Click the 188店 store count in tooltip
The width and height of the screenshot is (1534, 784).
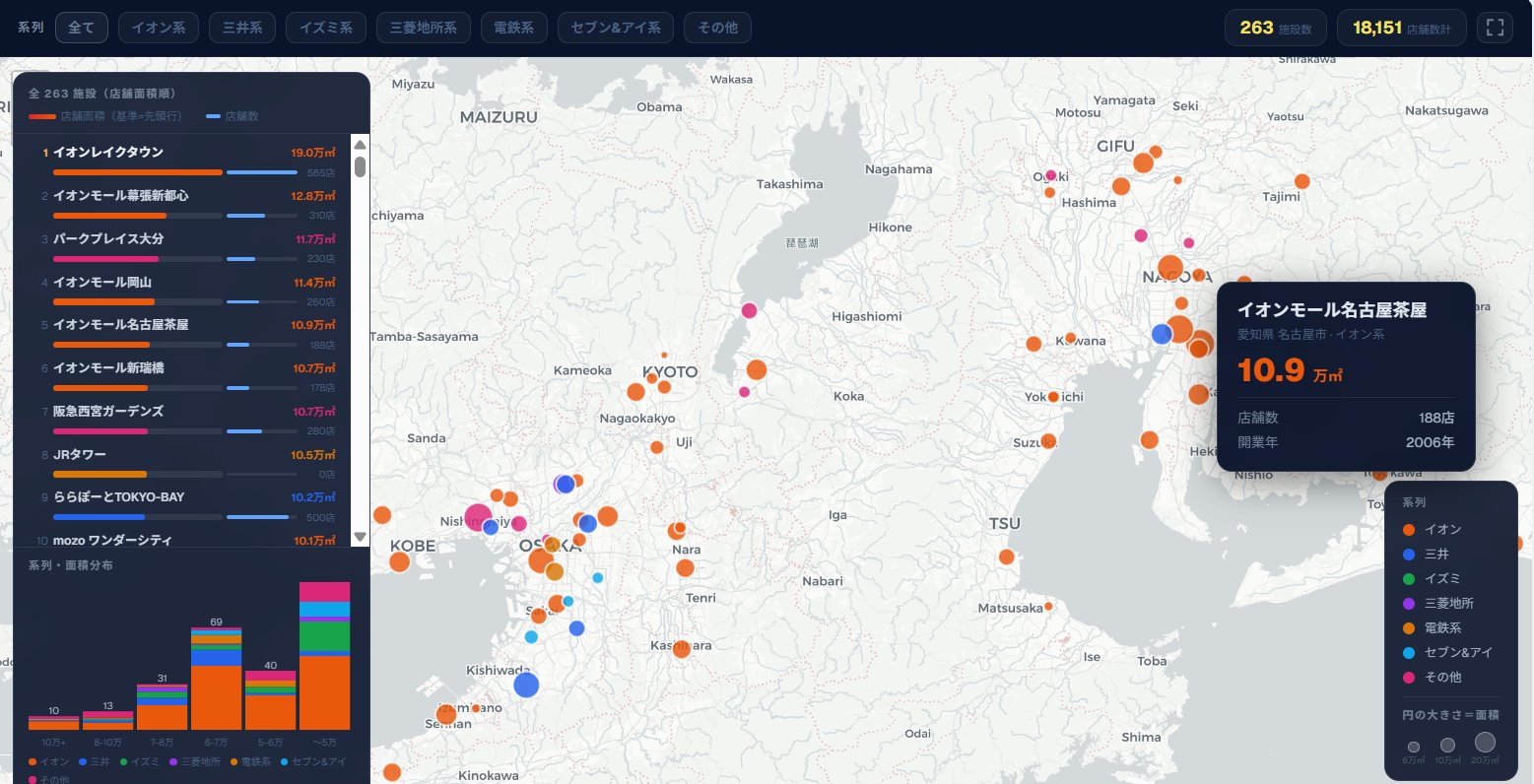coord(1436,418)
